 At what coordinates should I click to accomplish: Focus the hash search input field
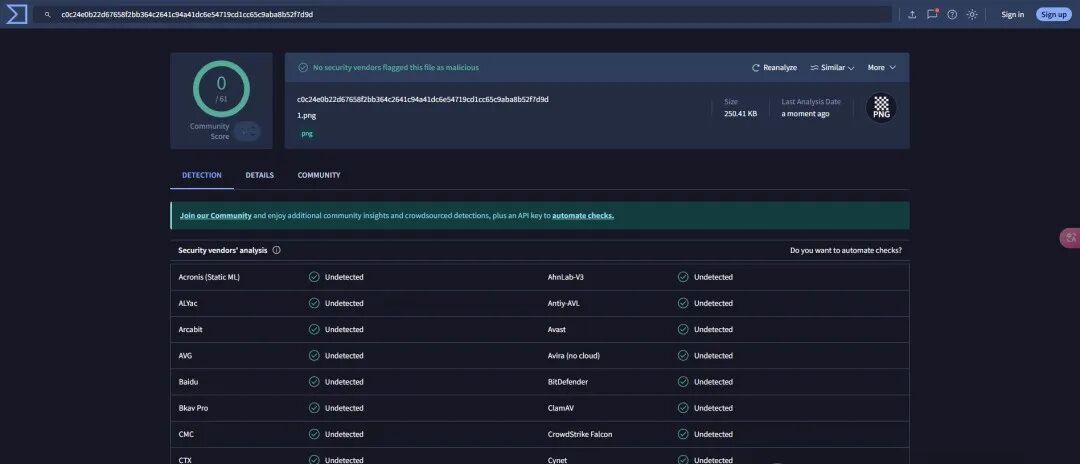tap(463, 14)
